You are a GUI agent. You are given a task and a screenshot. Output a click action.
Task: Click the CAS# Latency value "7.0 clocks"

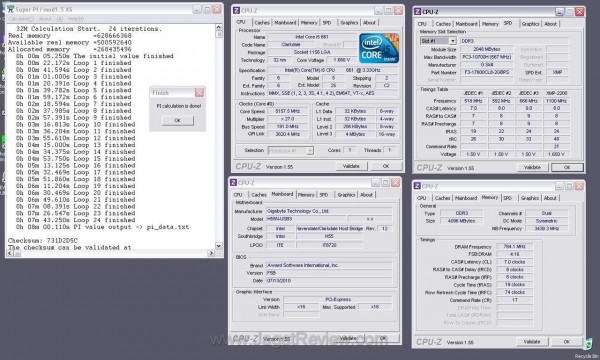tap(515, 262)
